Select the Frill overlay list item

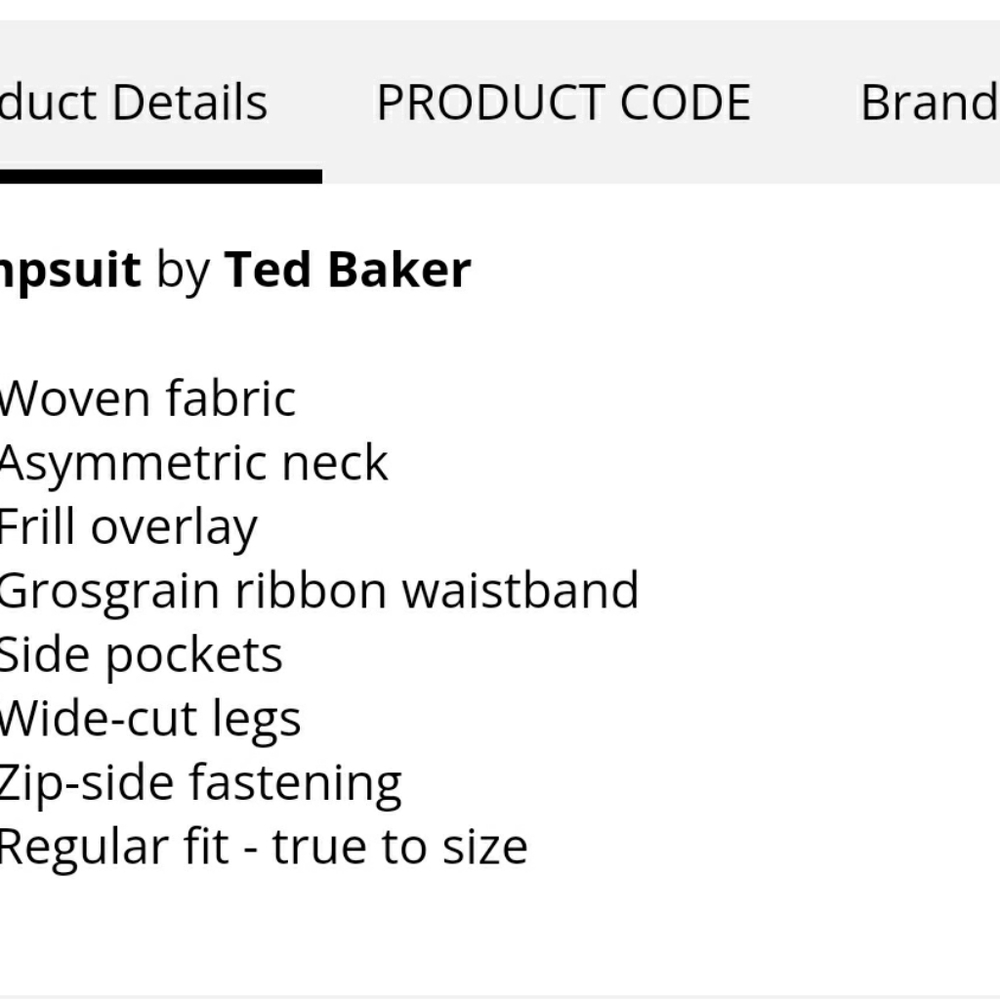coord(128,527)
